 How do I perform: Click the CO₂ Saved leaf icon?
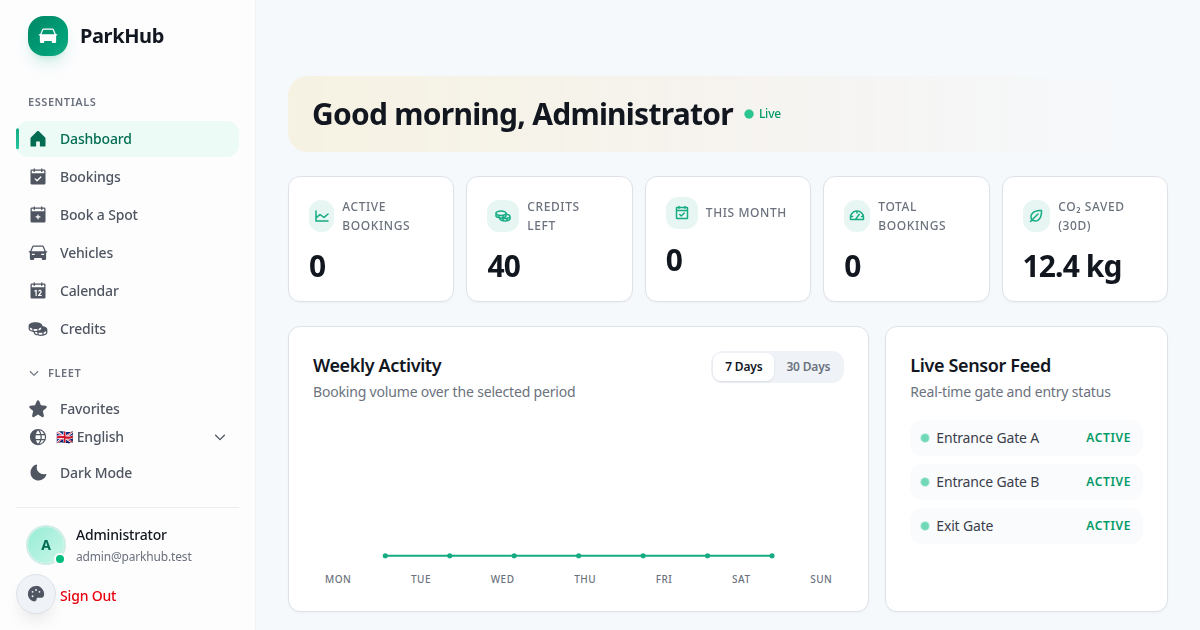1036,215
